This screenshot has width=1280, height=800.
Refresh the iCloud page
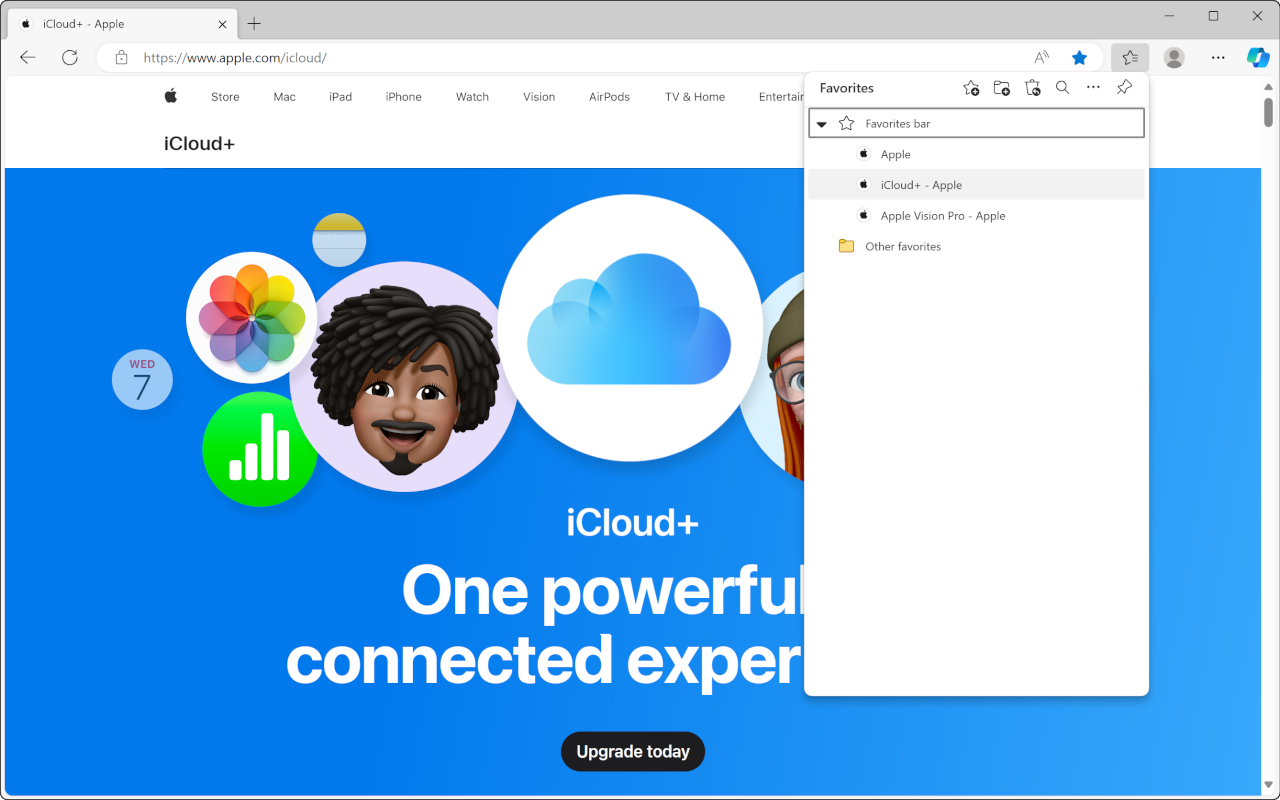[x=70, y=57]
